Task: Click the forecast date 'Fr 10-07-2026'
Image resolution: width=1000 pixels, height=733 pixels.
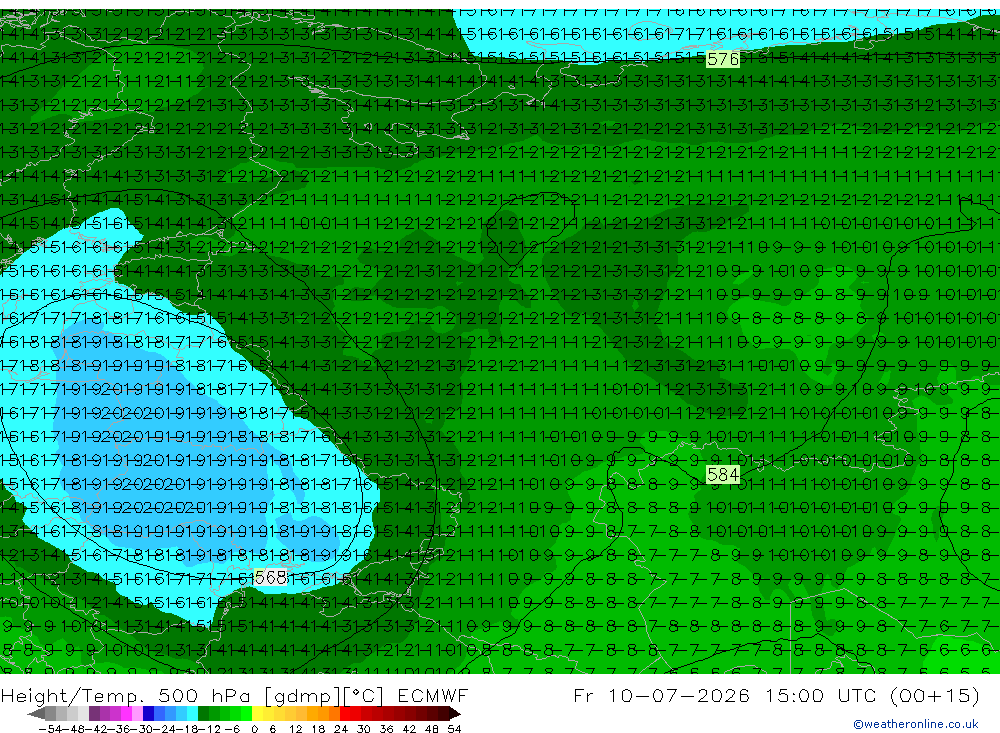Action: point(661,695)
